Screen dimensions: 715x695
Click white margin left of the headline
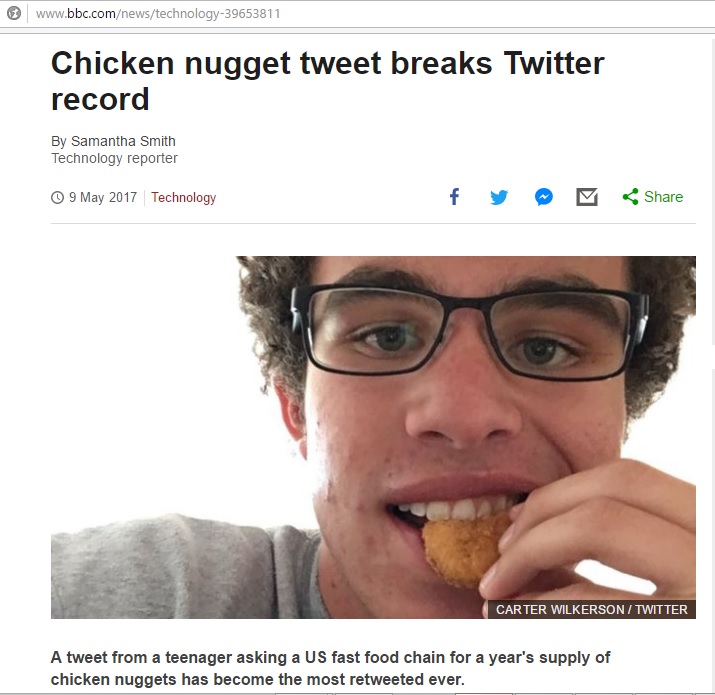(25, 81)
